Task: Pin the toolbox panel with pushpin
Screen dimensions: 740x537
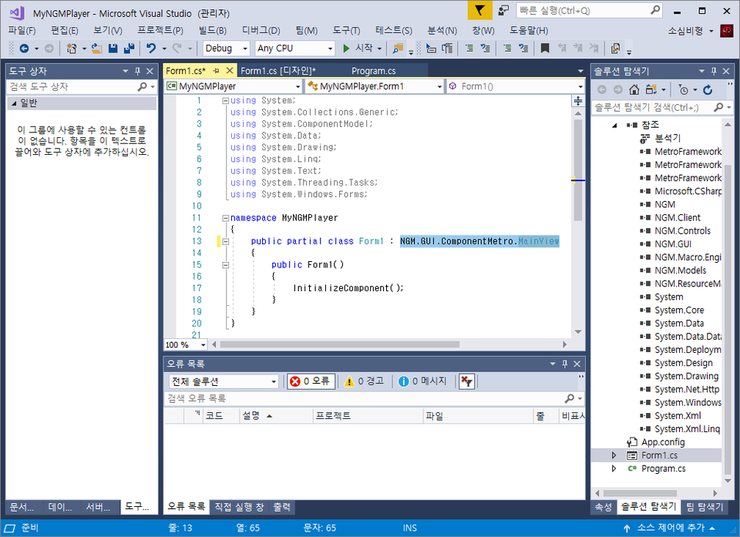Action: (137, 71)
